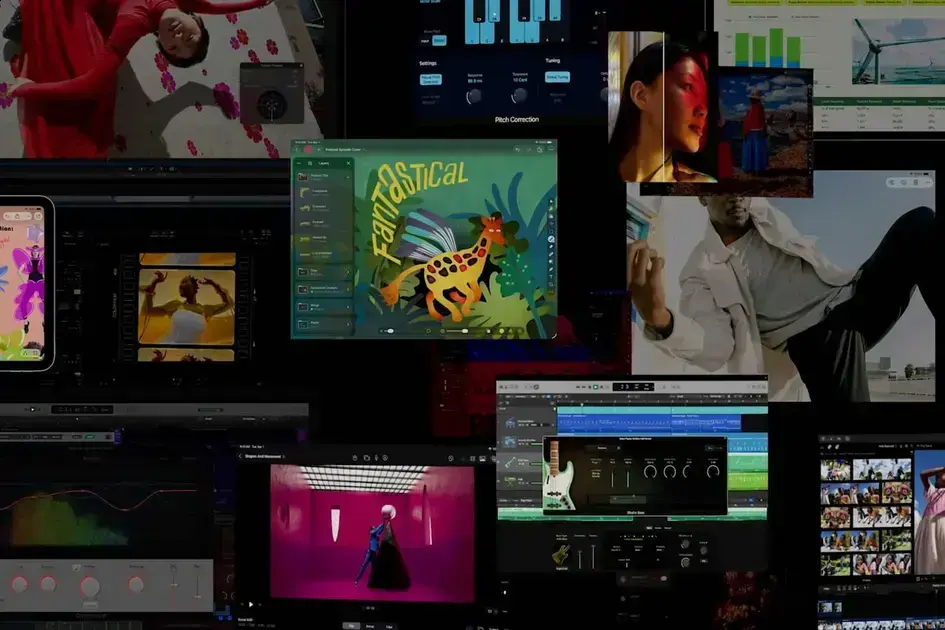Click the highlighted button under Settings
This screenshot has height=630, width=945.
coord(430,80)
